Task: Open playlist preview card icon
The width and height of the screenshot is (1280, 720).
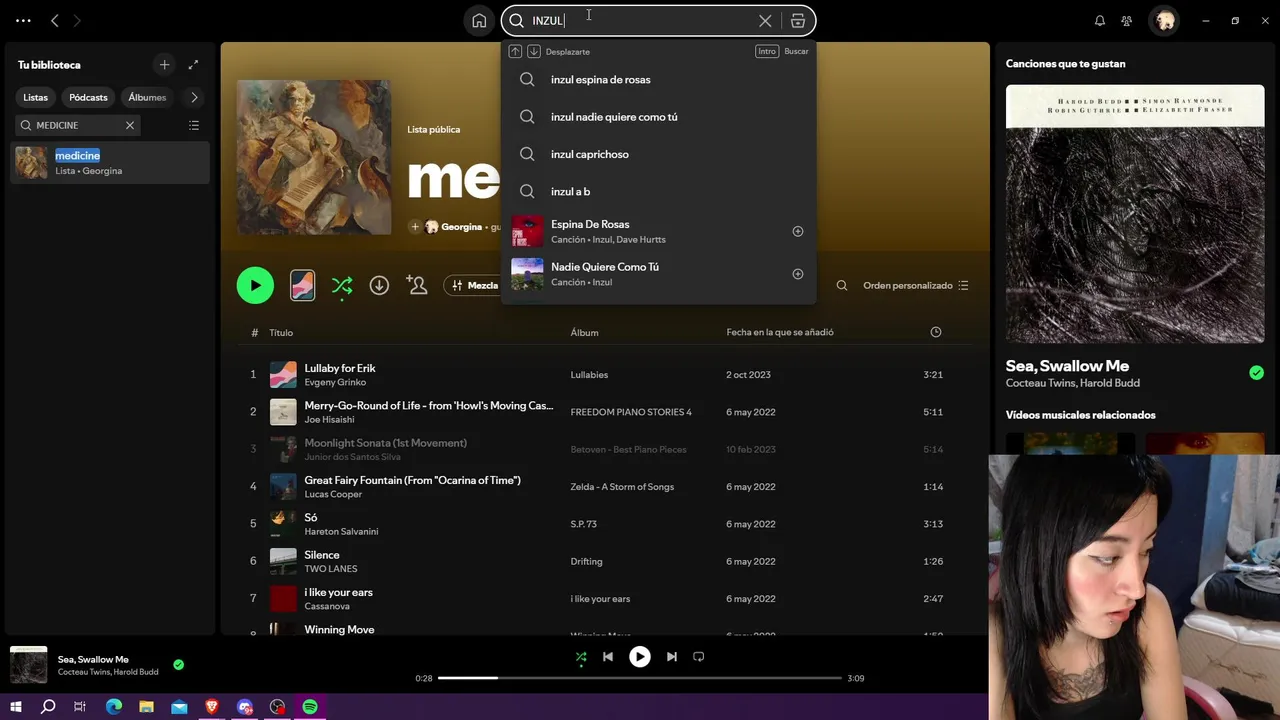Action: pyautogui.click(x=302, y=286)
